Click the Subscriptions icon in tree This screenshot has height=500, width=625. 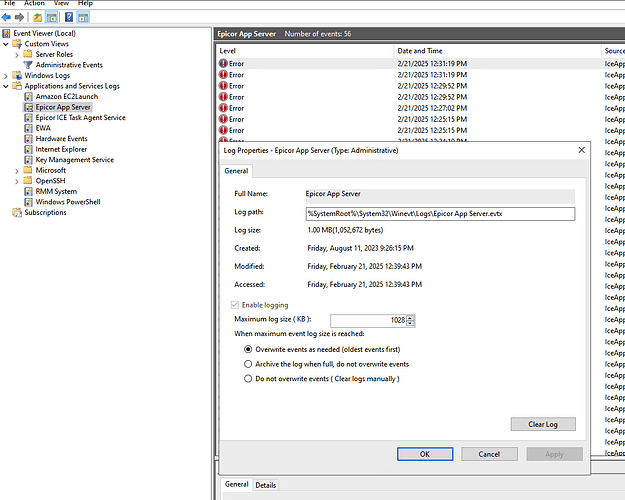(17, 213)
